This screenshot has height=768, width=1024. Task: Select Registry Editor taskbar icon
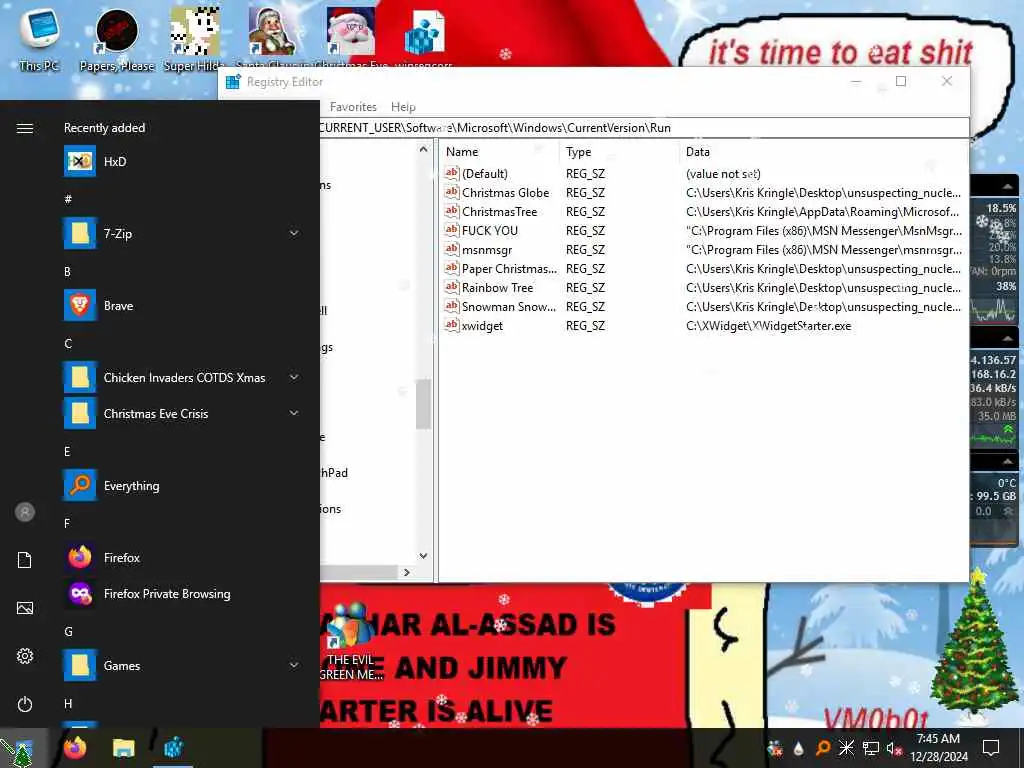(x=173, y=748)
